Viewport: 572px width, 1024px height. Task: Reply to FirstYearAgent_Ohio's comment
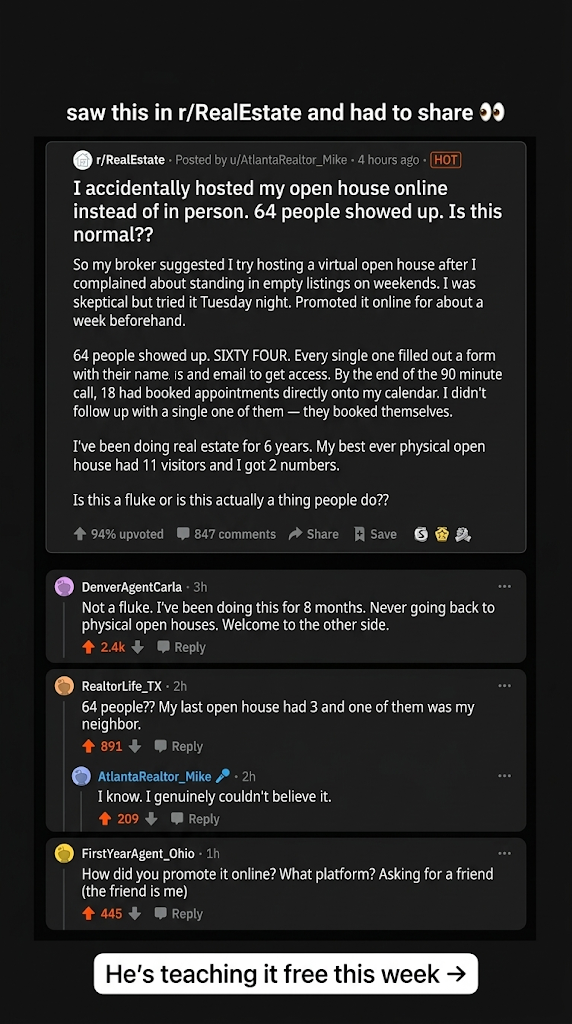pyautogui.click(x=180, y=914)
